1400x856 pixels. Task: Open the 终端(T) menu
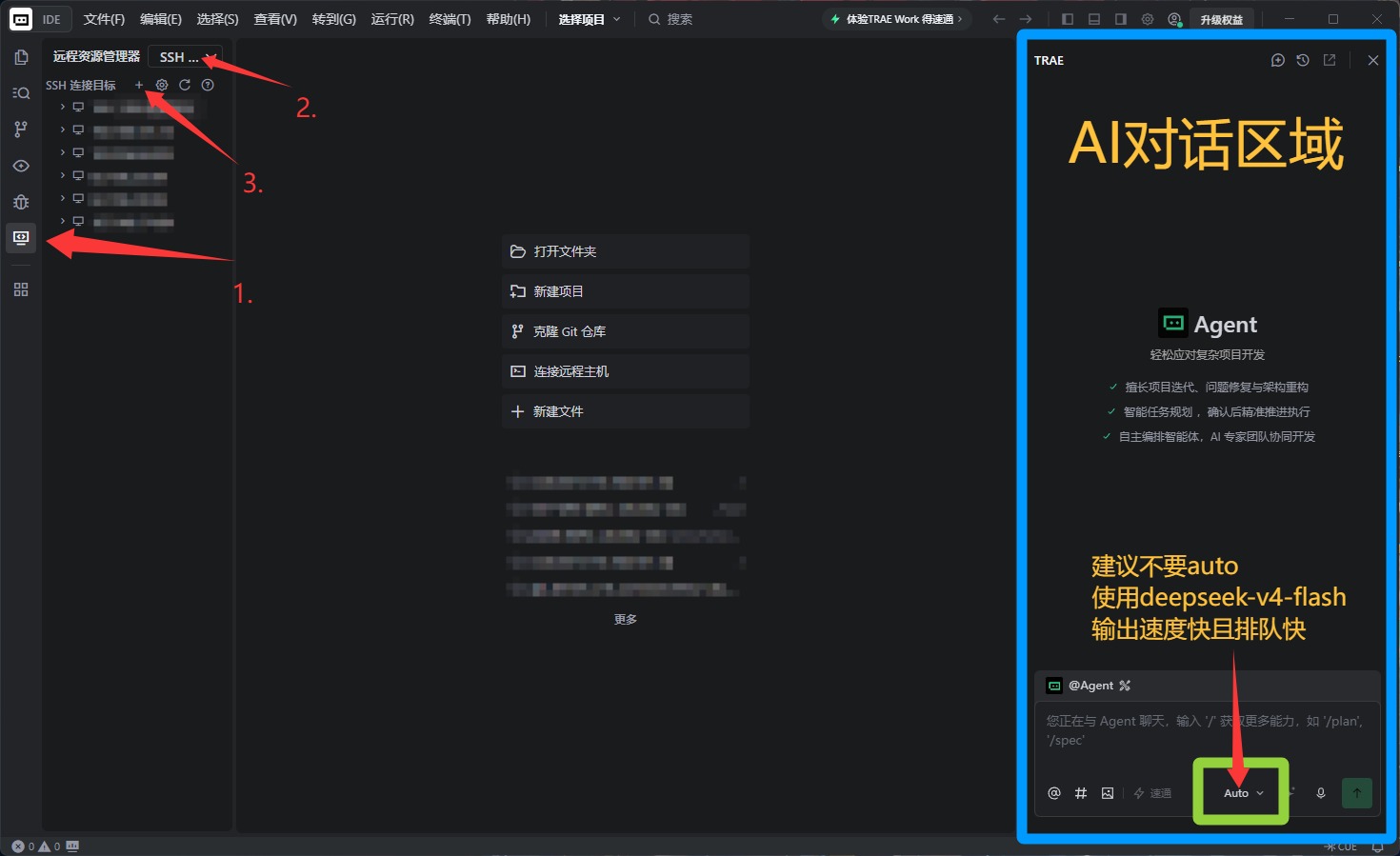click(450, 19)
